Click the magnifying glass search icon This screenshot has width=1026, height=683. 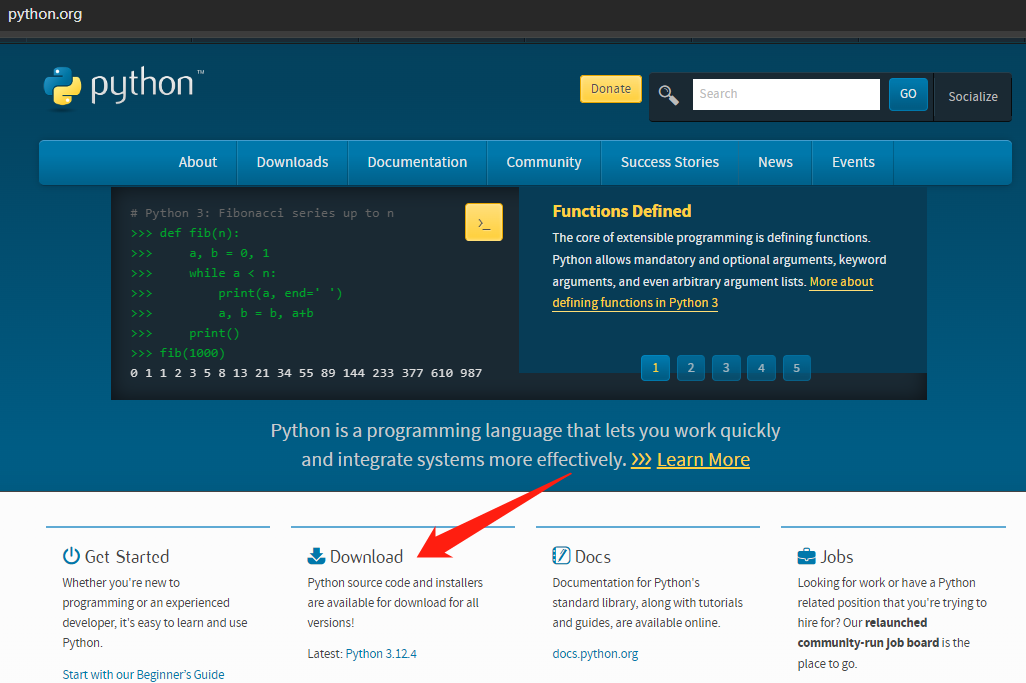(668, 95)
